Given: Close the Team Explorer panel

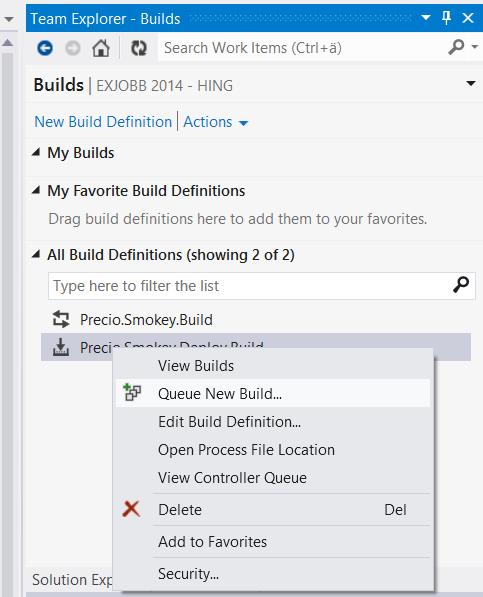Looking at the screenshot, I should click(468, 18).
